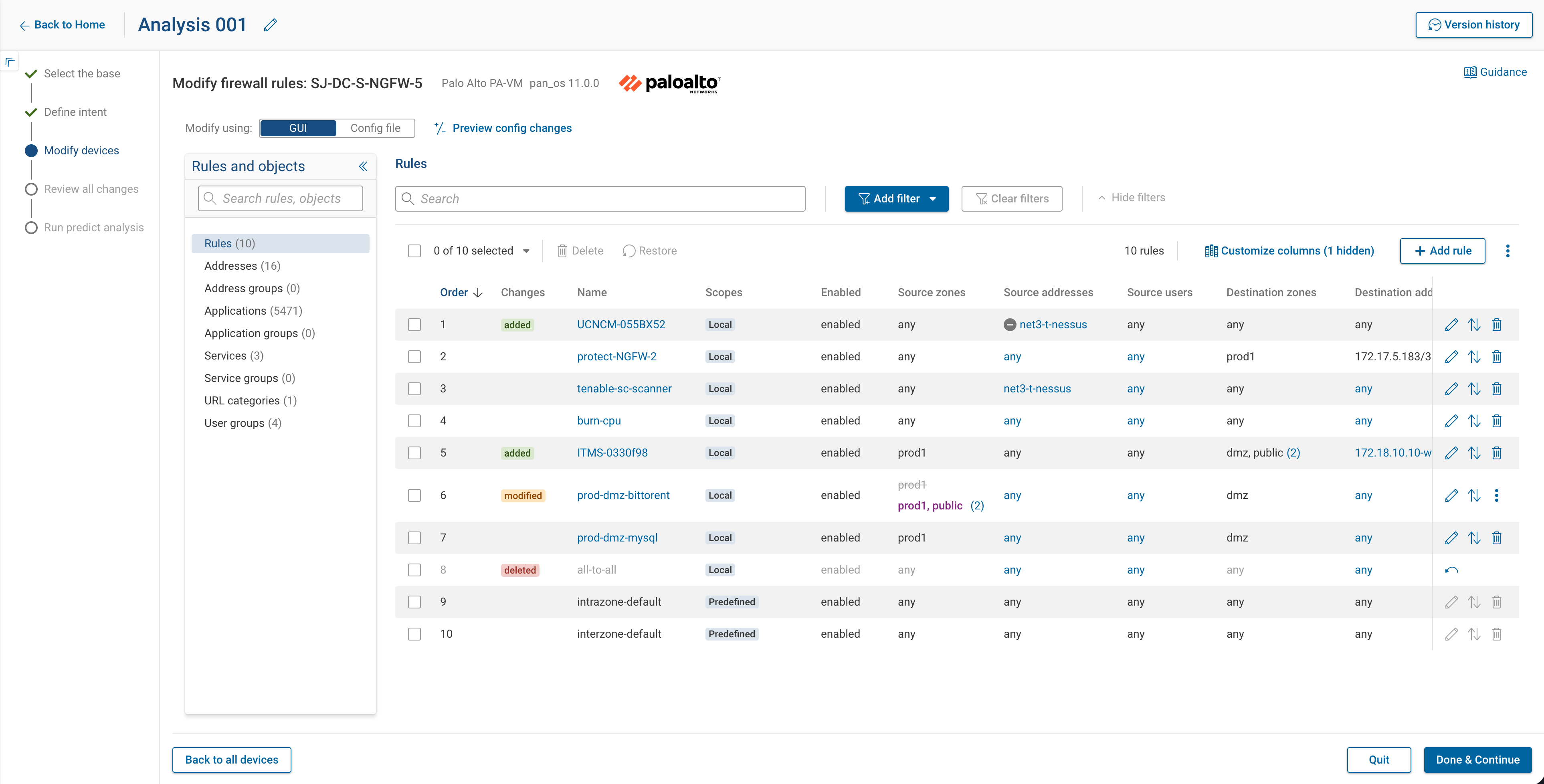Edit the burn-cpu rule with its pencil icon
The width and height of the screenshot is (1544, 784).
coord(1451,421)
